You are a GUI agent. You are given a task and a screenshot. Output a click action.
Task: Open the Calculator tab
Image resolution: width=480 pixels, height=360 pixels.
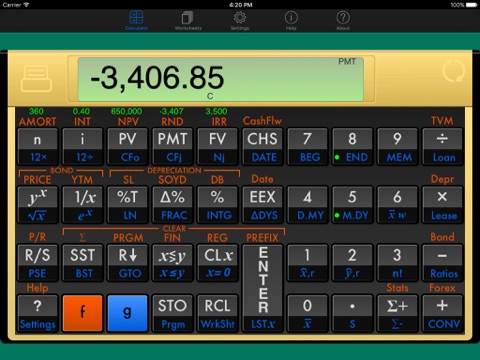136,20
